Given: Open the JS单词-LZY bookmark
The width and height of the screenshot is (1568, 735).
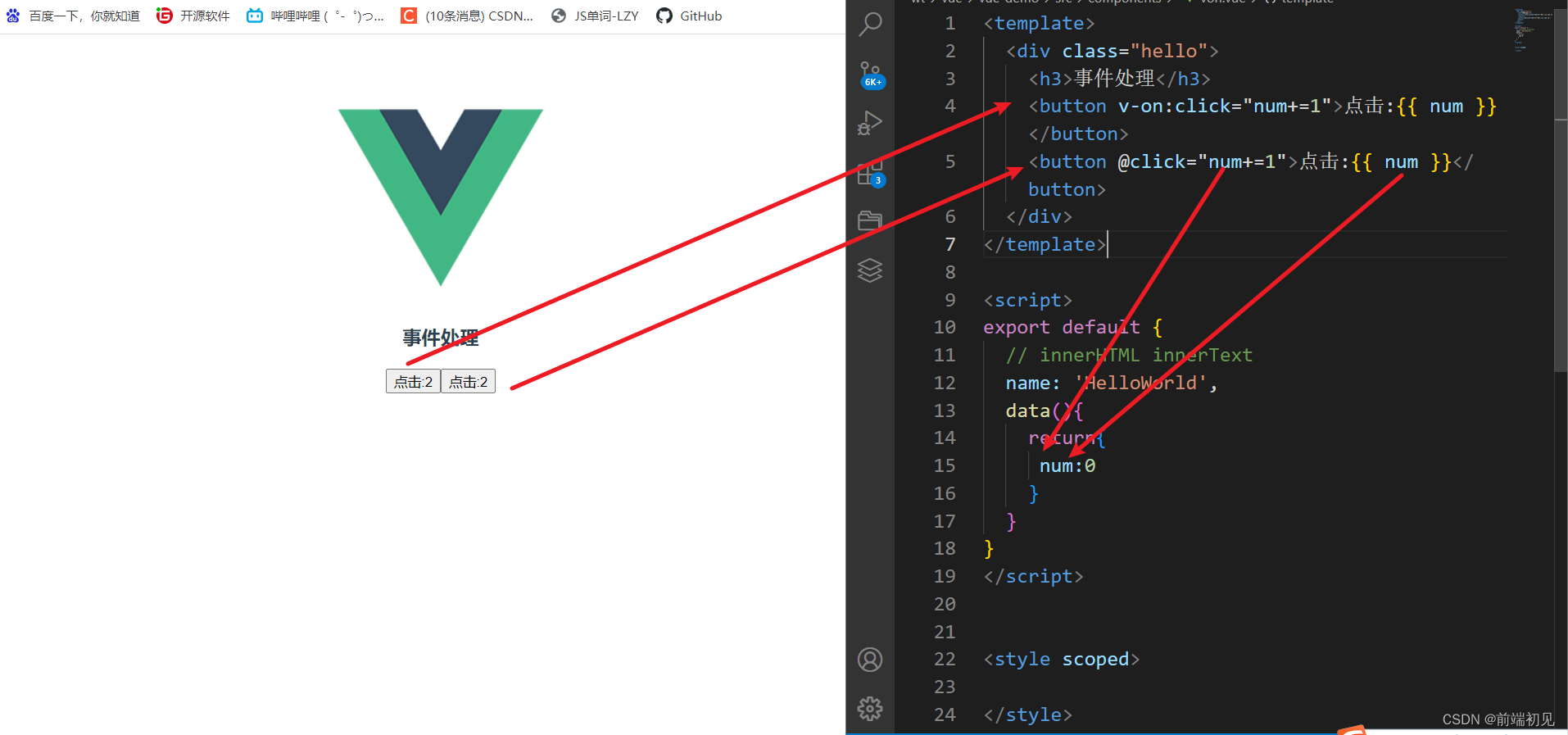Looking at the screenshot, I should point(595,16).
